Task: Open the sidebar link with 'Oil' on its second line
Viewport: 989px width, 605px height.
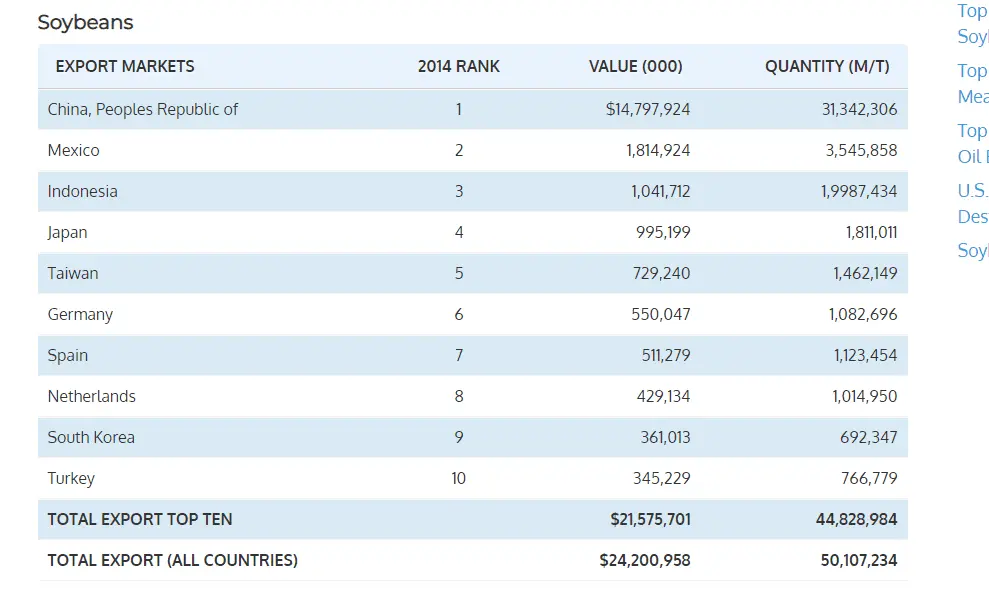Action: pyautogui.click(x=972, y=143)
